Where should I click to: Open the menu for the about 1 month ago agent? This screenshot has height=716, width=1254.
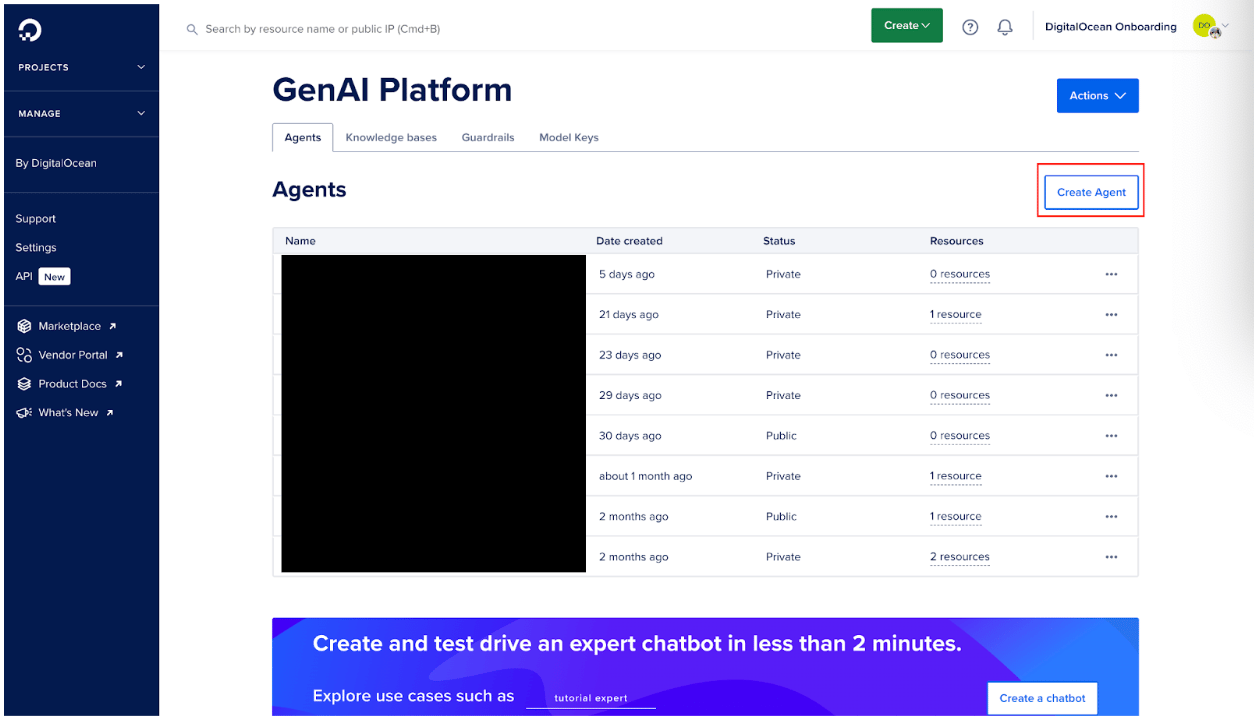click(1111, 476)
